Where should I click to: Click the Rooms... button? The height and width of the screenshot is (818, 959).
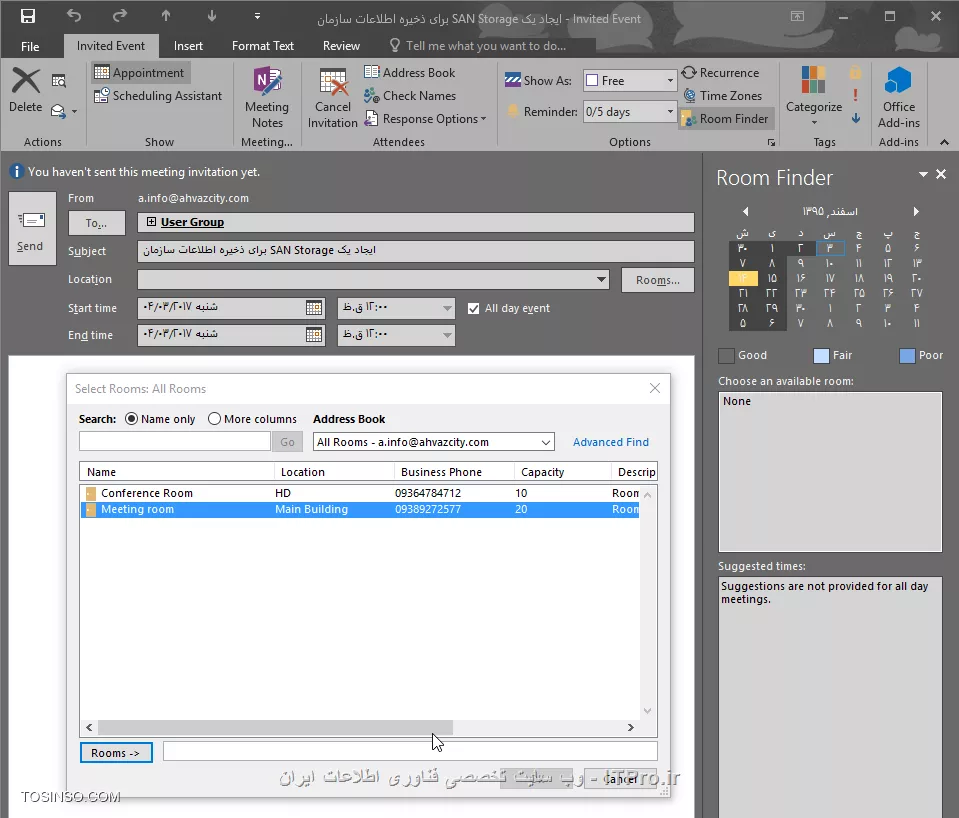point(657,280)
